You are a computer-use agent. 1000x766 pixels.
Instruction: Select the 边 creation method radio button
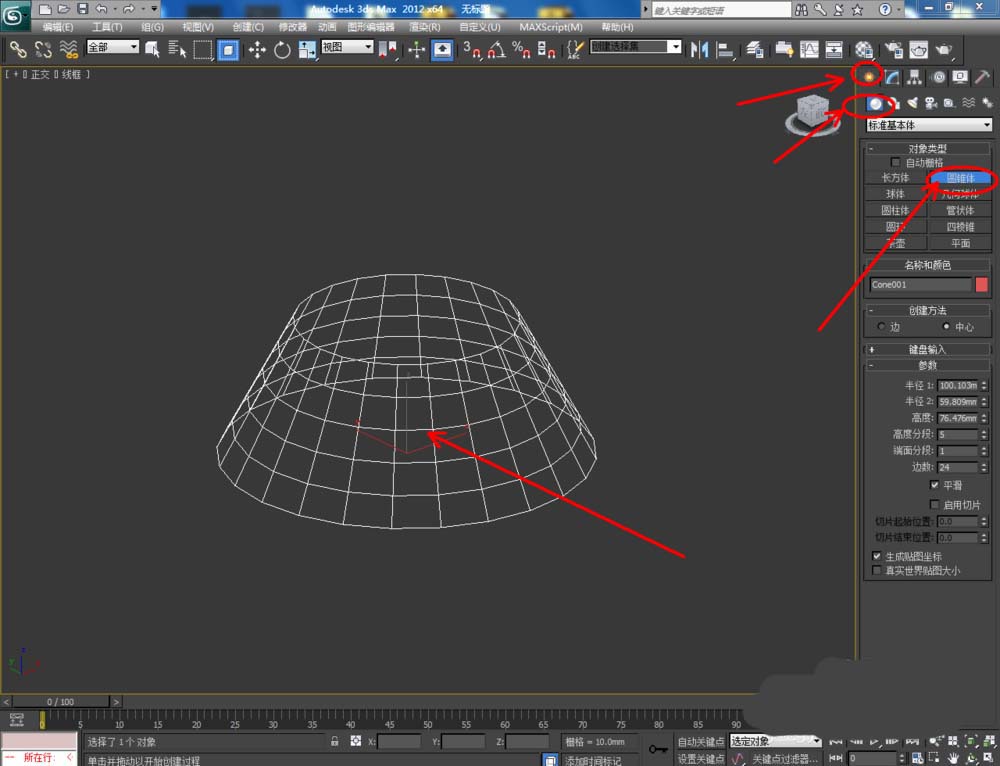click(x=880, y=327)
